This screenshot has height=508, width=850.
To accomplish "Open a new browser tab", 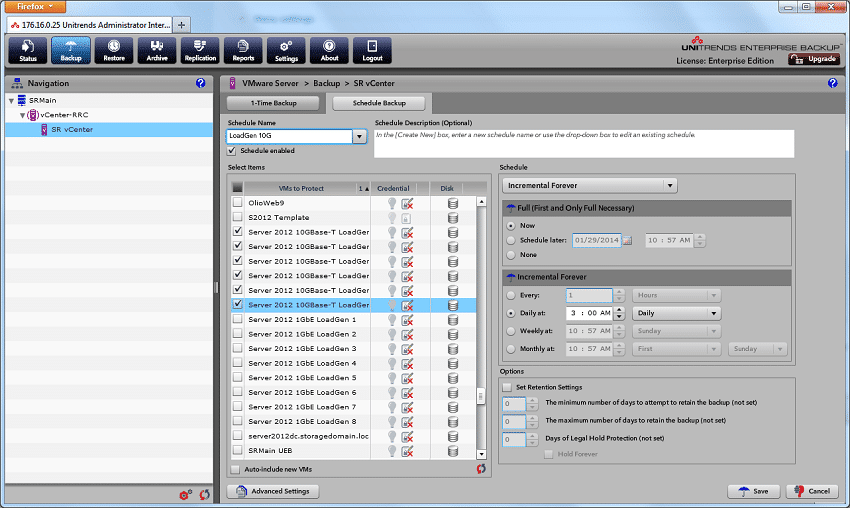I will pyautogui.click(x=182, y=25).
